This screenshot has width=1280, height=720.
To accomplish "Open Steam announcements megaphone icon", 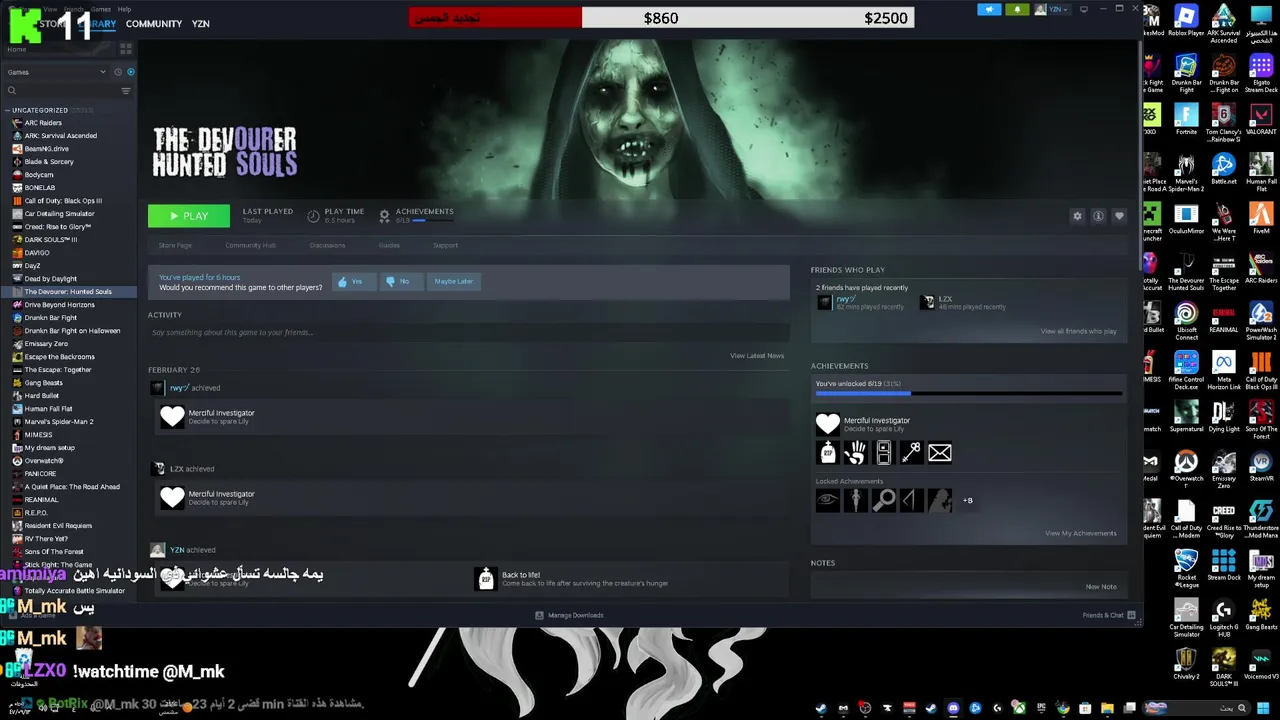I will [x=989, y=10].
